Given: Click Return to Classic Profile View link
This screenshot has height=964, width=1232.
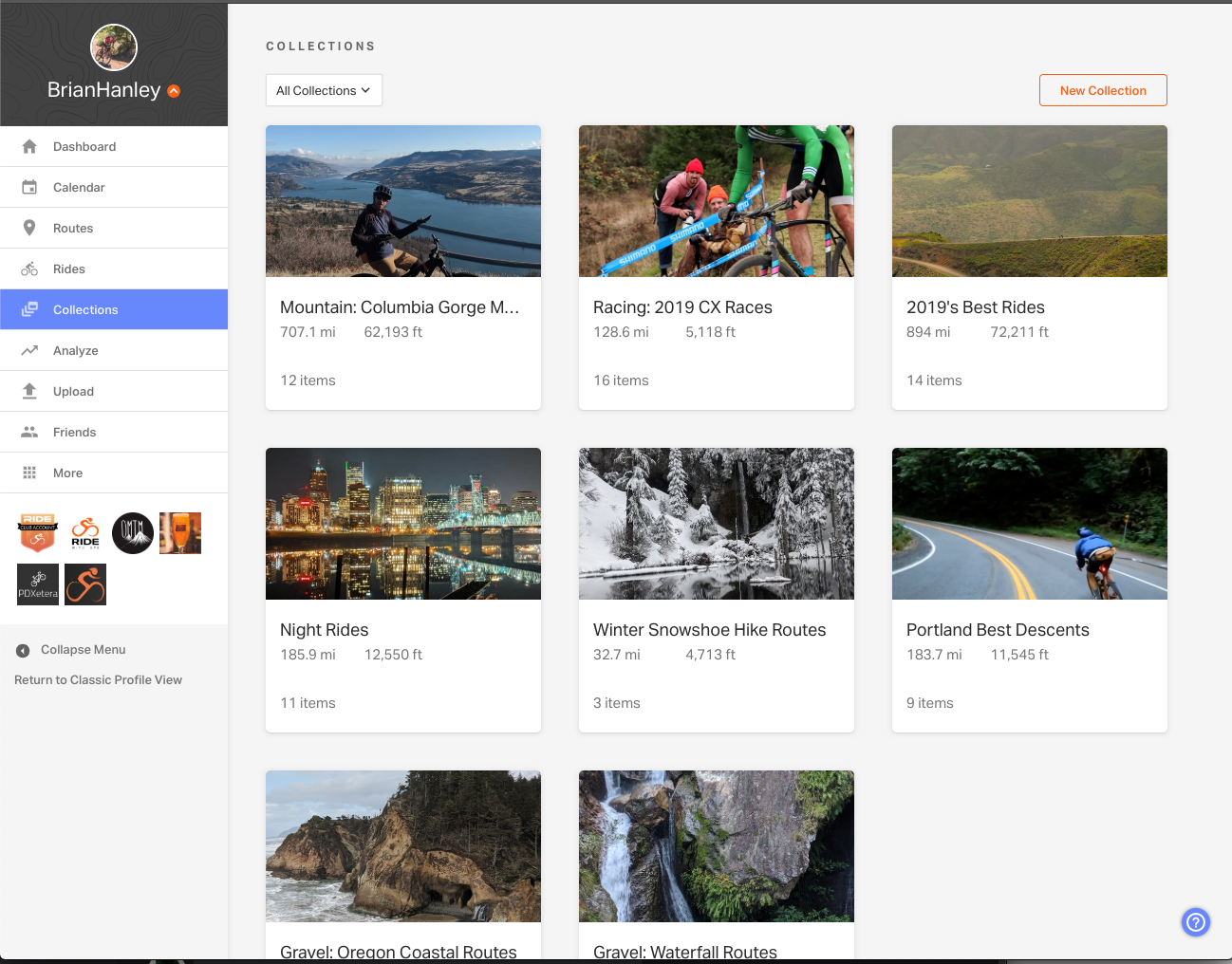Looking at the screenshot, I should coord(98,679).
